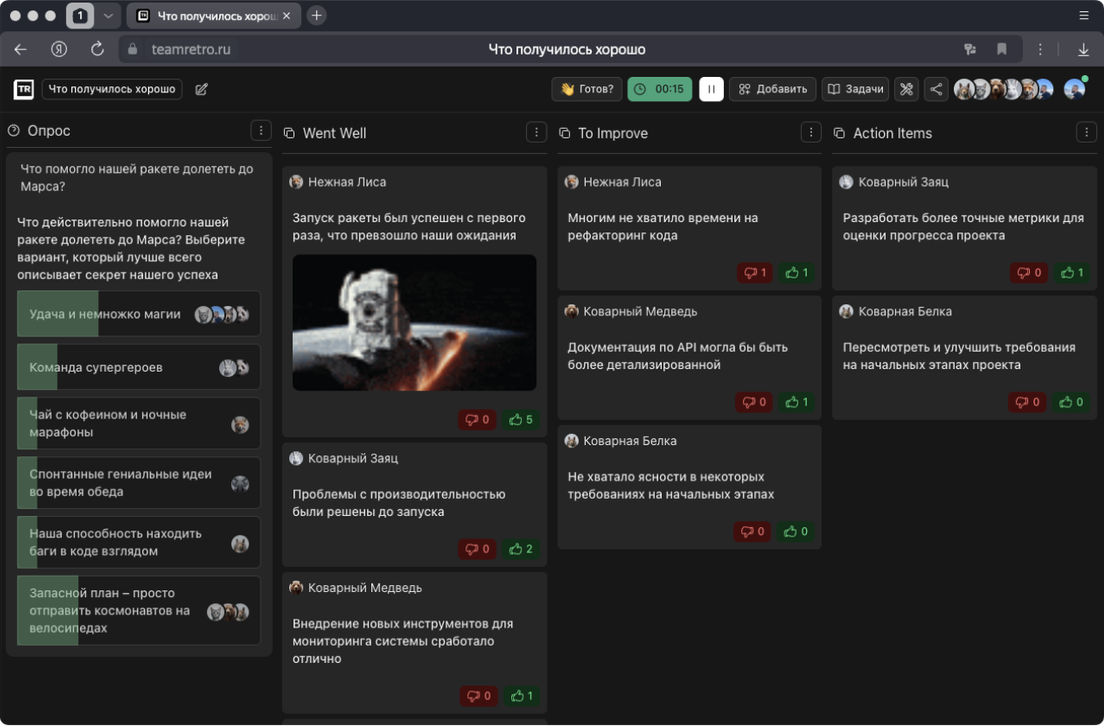
Task: Open To Improve column three-dot menu
Action: [811, 132]
